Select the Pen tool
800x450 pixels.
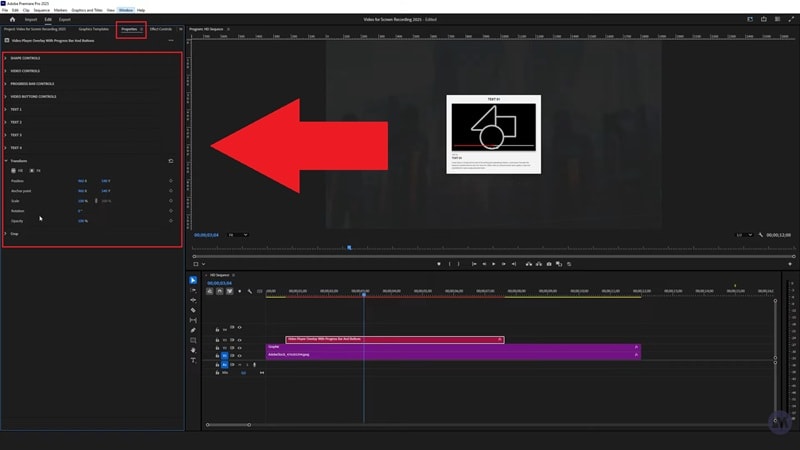(x=193, y=330)
